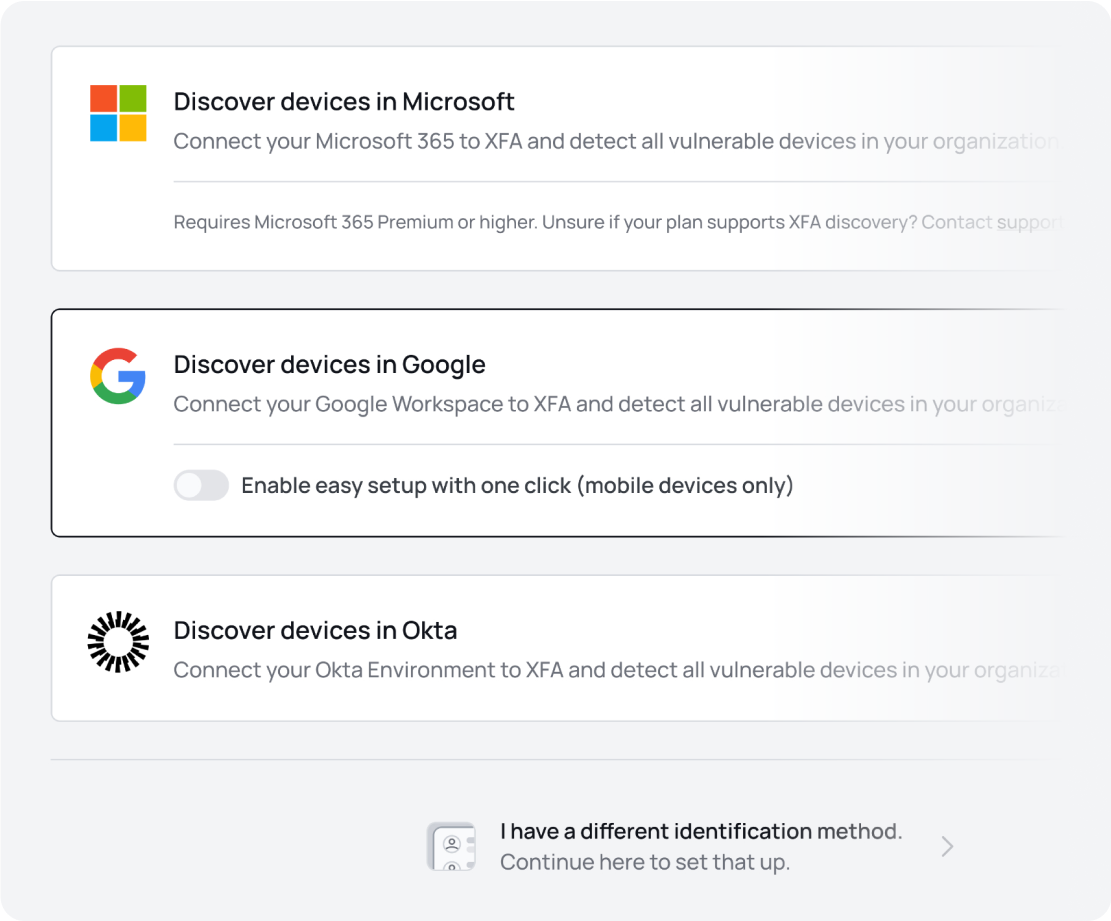
Task: Click 'I have a different identification method' text
Action: (700, 831)
